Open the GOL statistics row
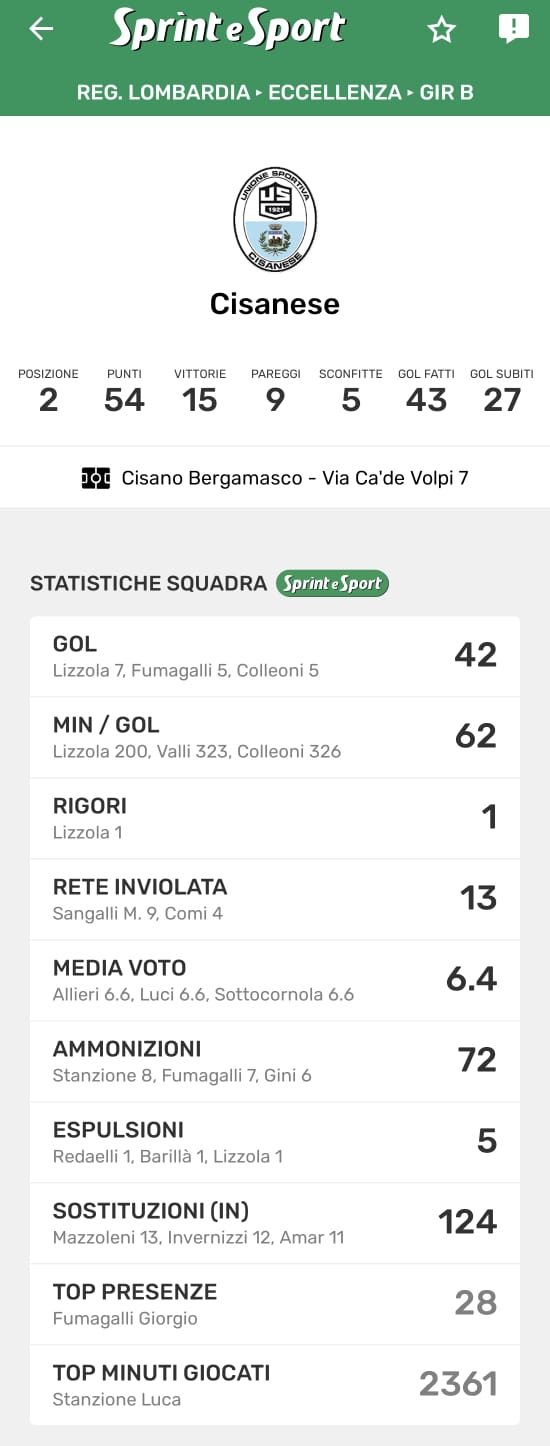 275,656
